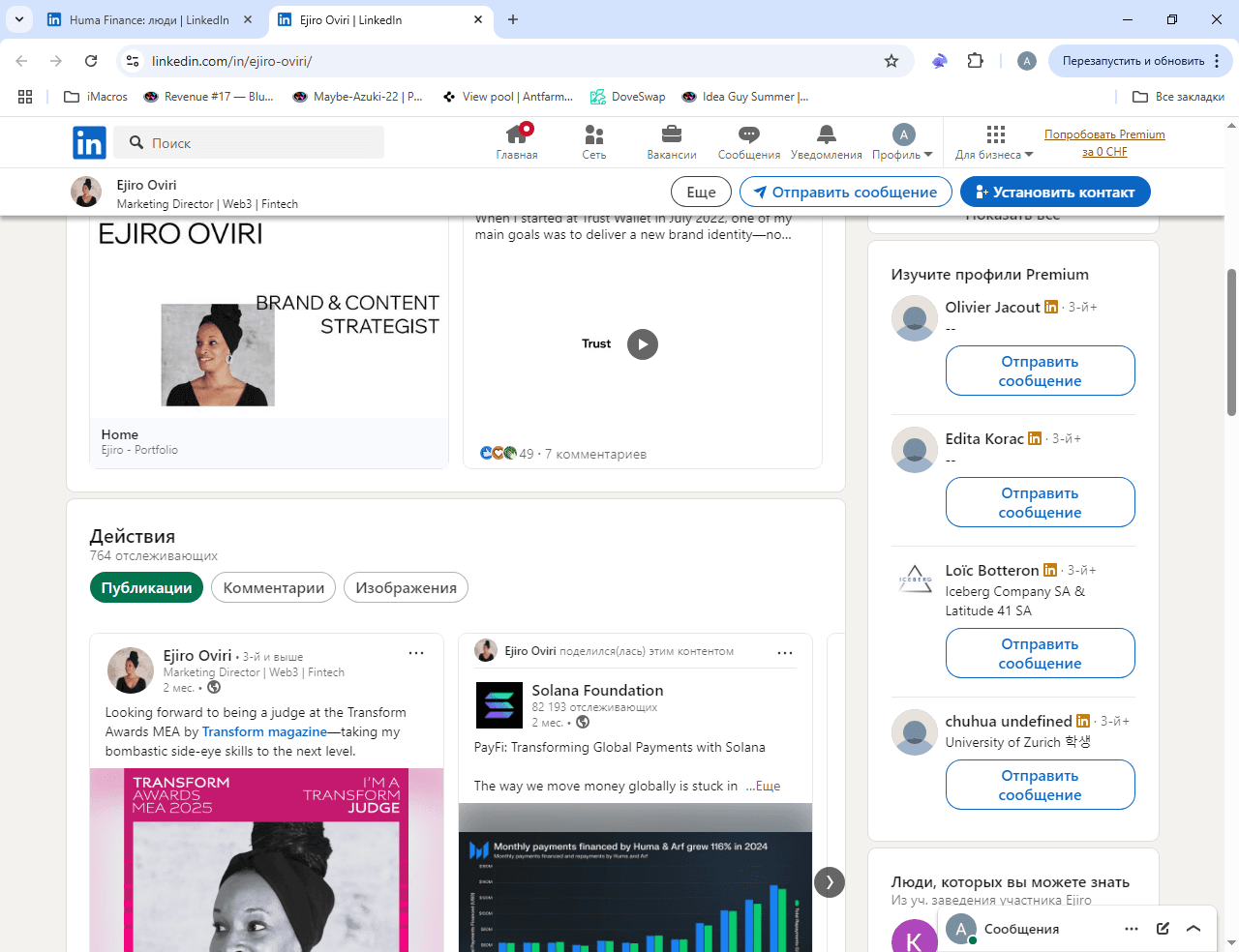
Task: Open the purple extension icon in toolbar
Action: click(939, 61)
